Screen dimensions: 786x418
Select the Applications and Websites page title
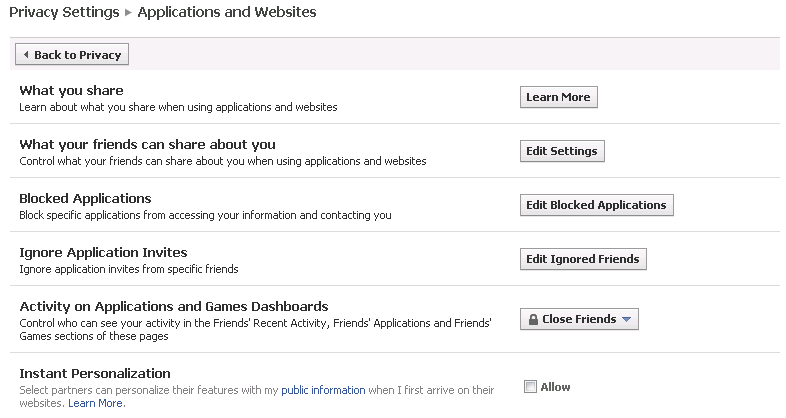(227, 13)
